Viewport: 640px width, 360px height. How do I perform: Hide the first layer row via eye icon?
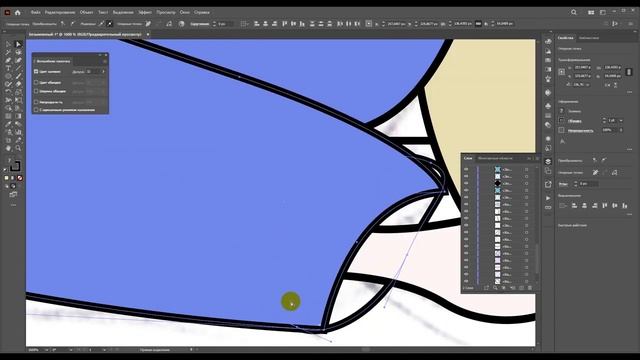(x=466, y=169)
